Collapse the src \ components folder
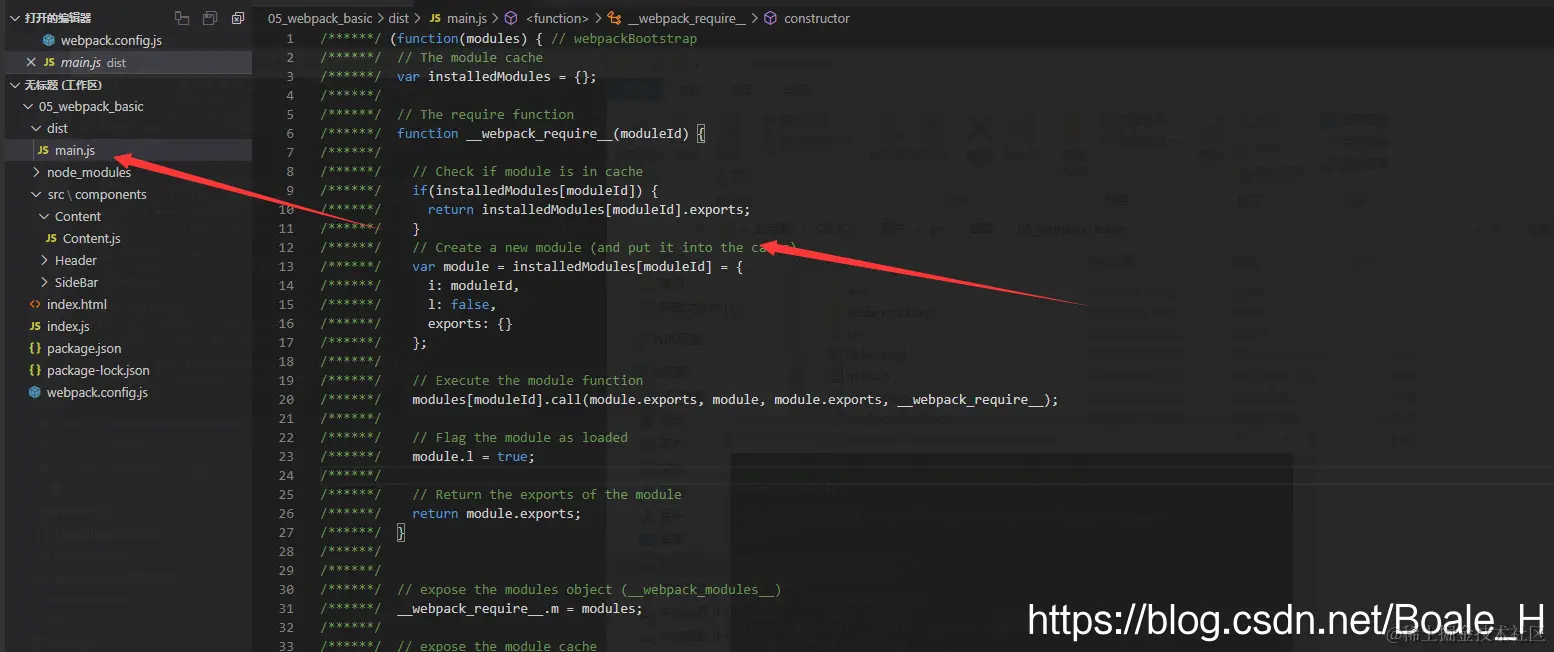This screenshot has width=1554, height=652. 36,194
